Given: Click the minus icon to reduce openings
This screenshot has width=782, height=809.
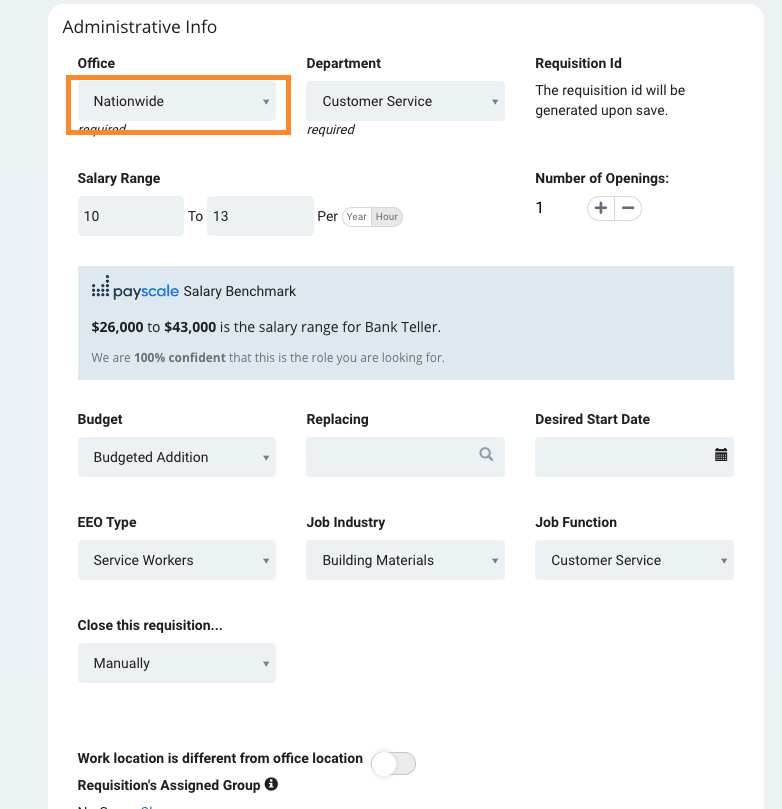Looking at the screenshot, I should click(628, 208).
